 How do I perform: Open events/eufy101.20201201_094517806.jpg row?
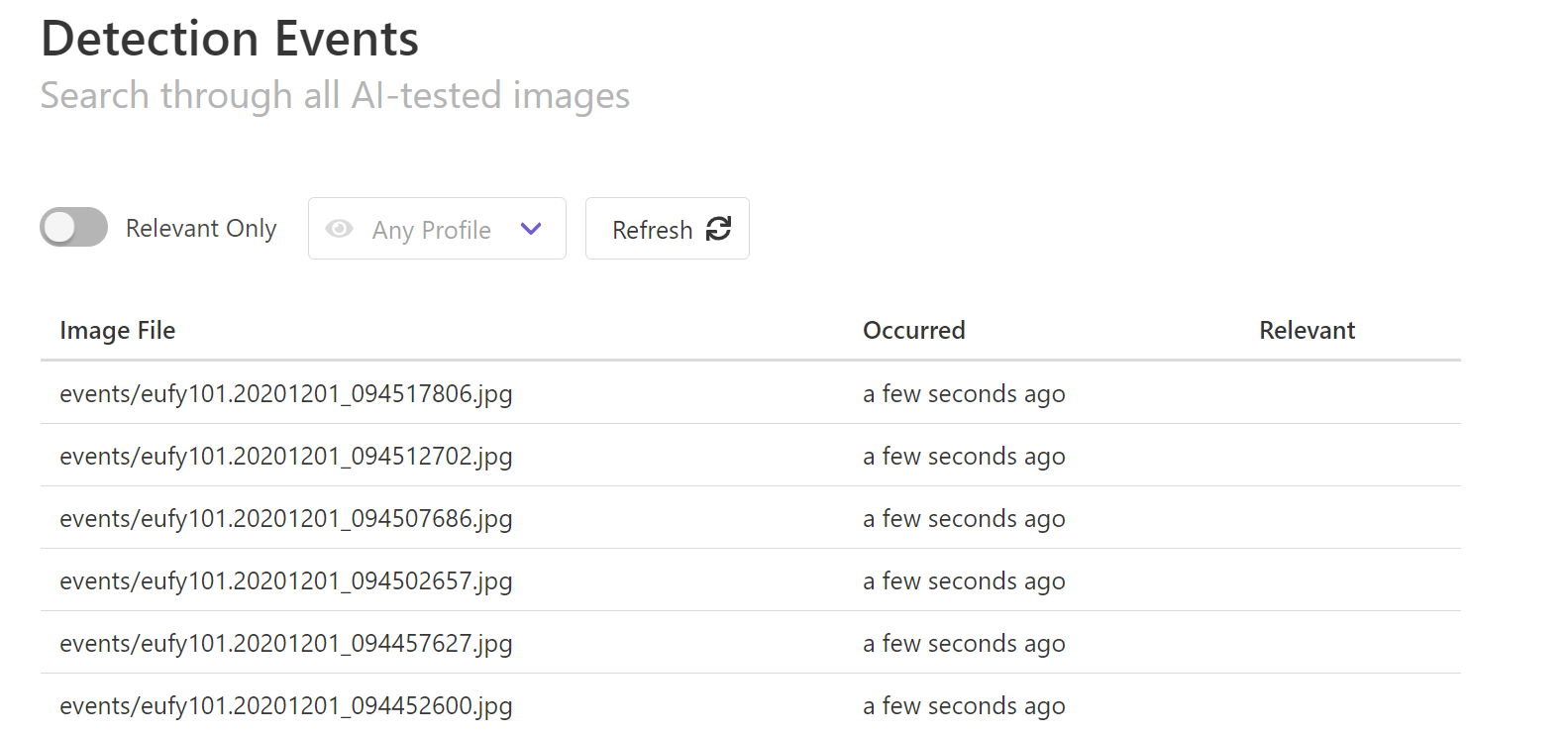point(751,393)
